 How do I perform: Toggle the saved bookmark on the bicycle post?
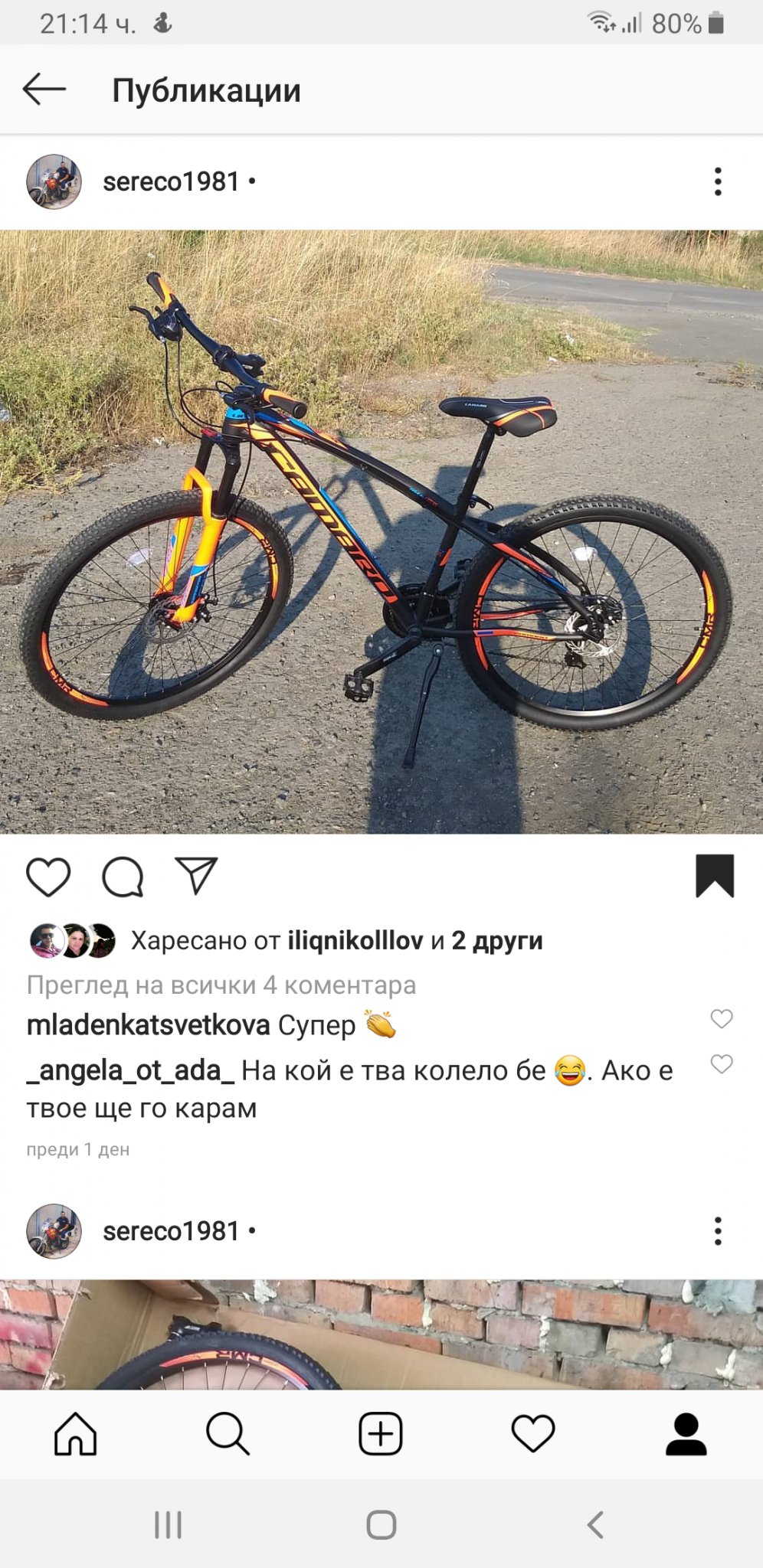coord(715,875)
